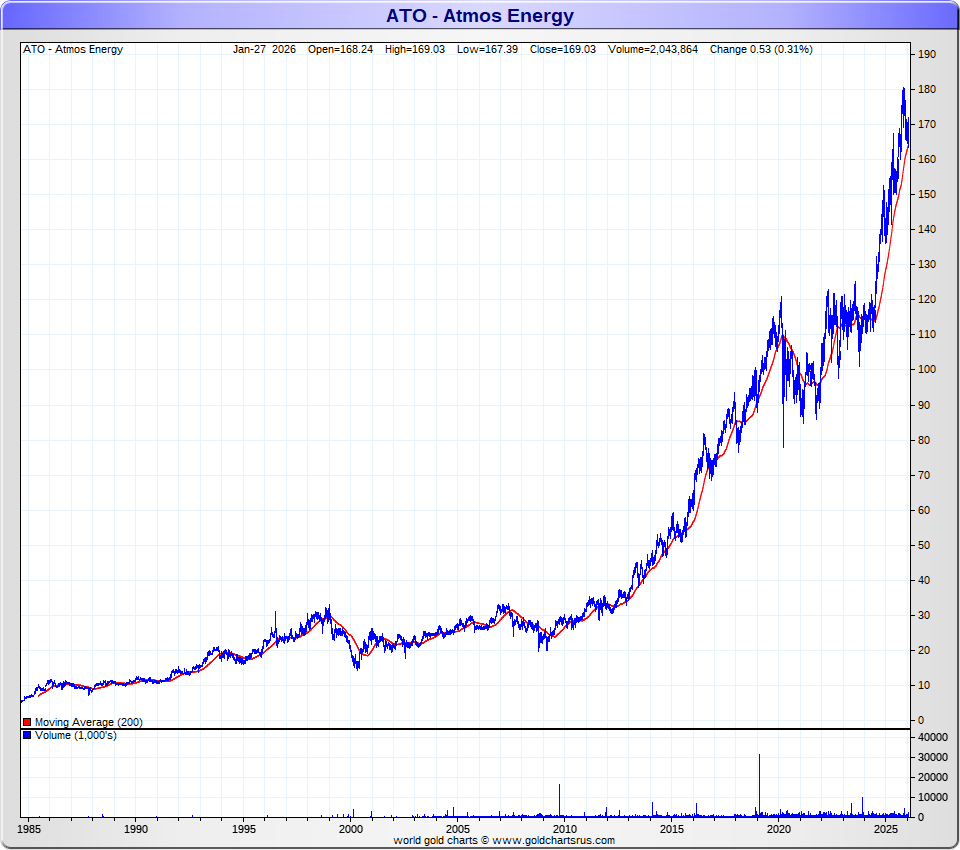This screenshot has height=850, width=960.
Task: Click the 10 price axis label
Action: 924,685
